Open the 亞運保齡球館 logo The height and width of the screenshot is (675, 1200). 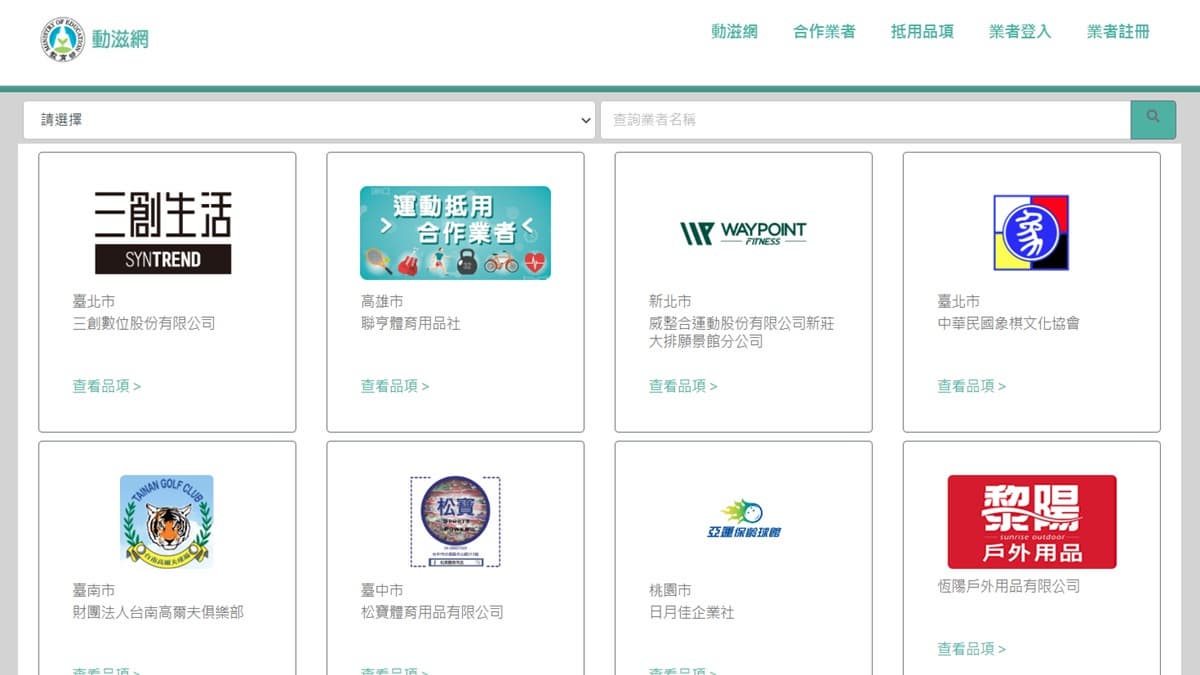(x=743, y=520)
